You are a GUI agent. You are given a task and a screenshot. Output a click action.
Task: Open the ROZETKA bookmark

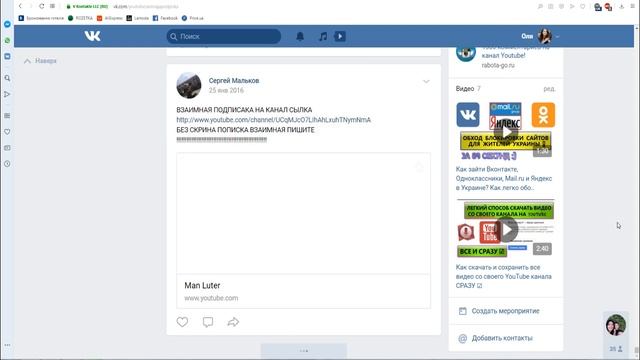point(81,18)
